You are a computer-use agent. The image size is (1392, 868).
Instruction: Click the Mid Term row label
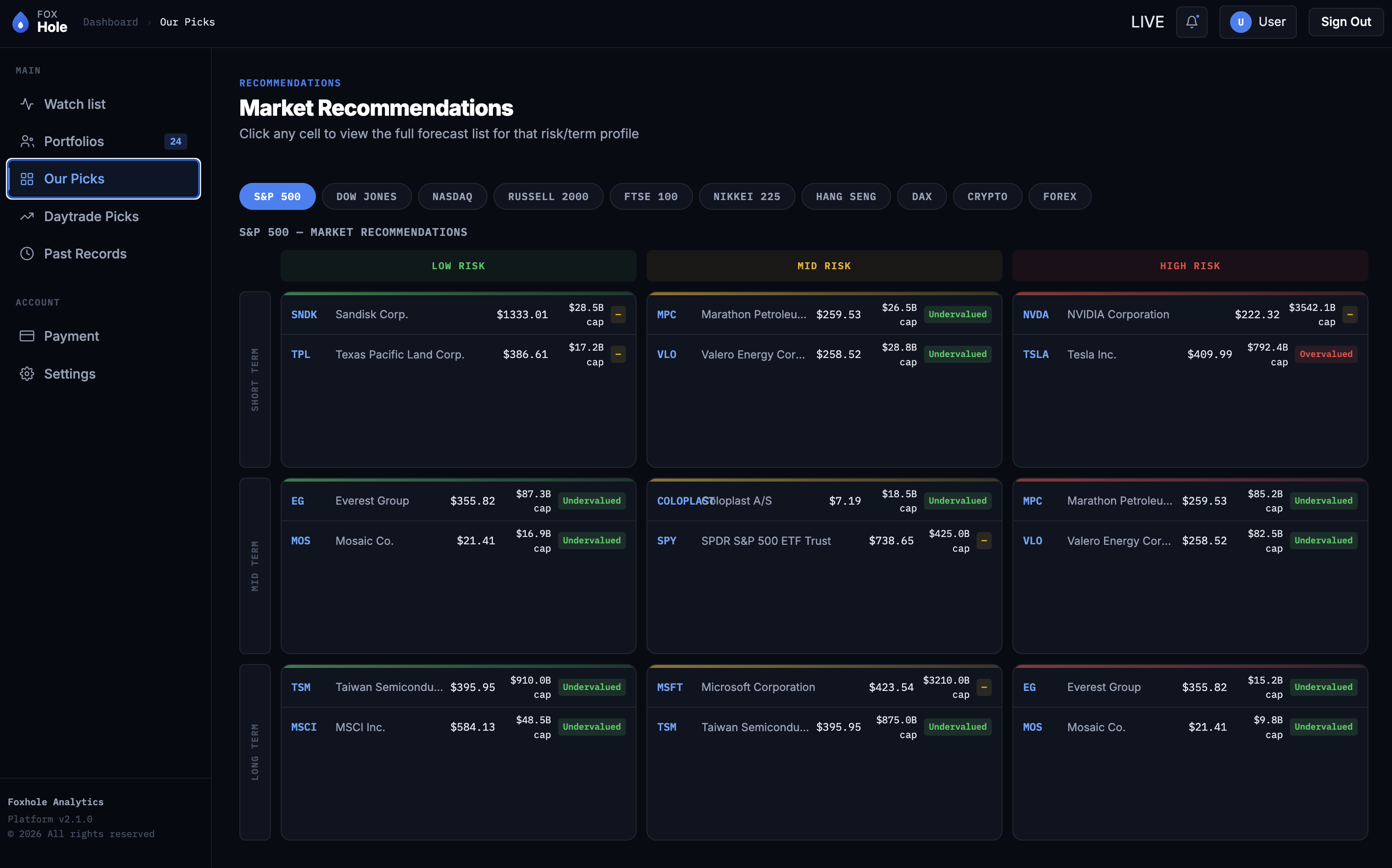tap(255, 566)
